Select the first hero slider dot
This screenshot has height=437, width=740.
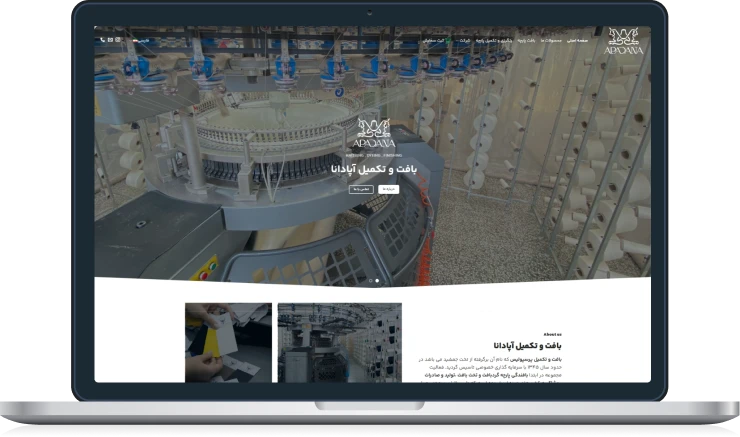point(370,280)
